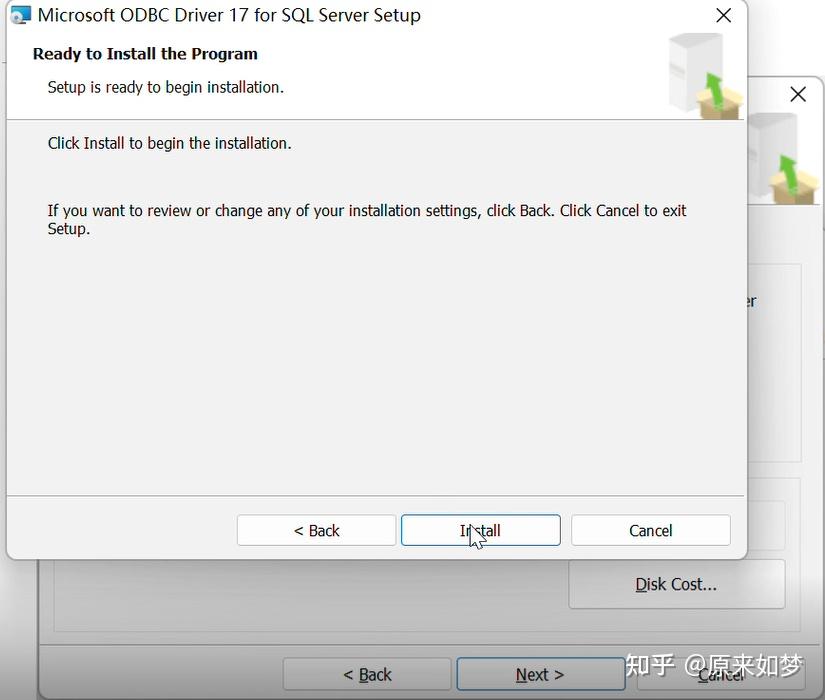Click the Microsoft ODBC Driver 17 title text
This screenshot has width=825, height=700.
pos(229,15)
